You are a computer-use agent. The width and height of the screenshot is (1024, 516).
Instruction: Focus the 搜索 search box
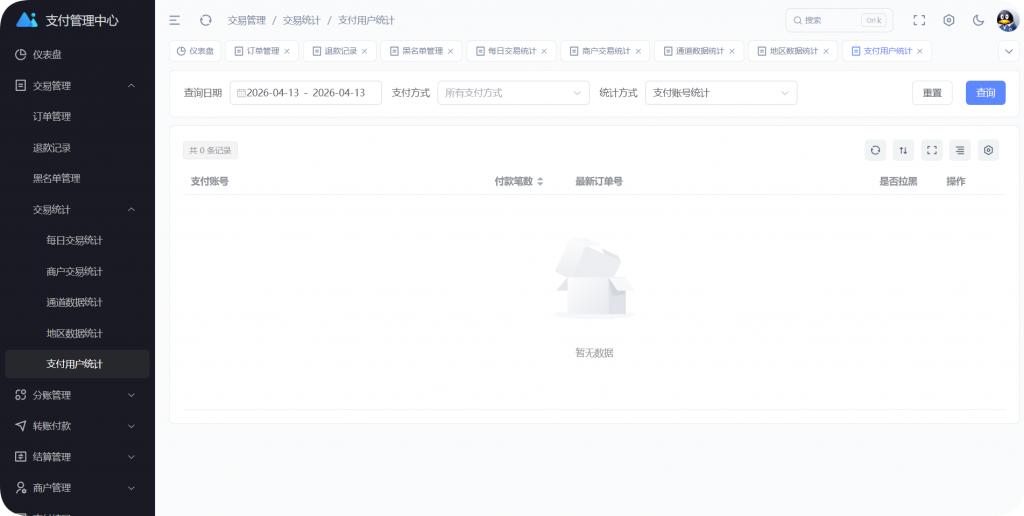click(839, 20)
